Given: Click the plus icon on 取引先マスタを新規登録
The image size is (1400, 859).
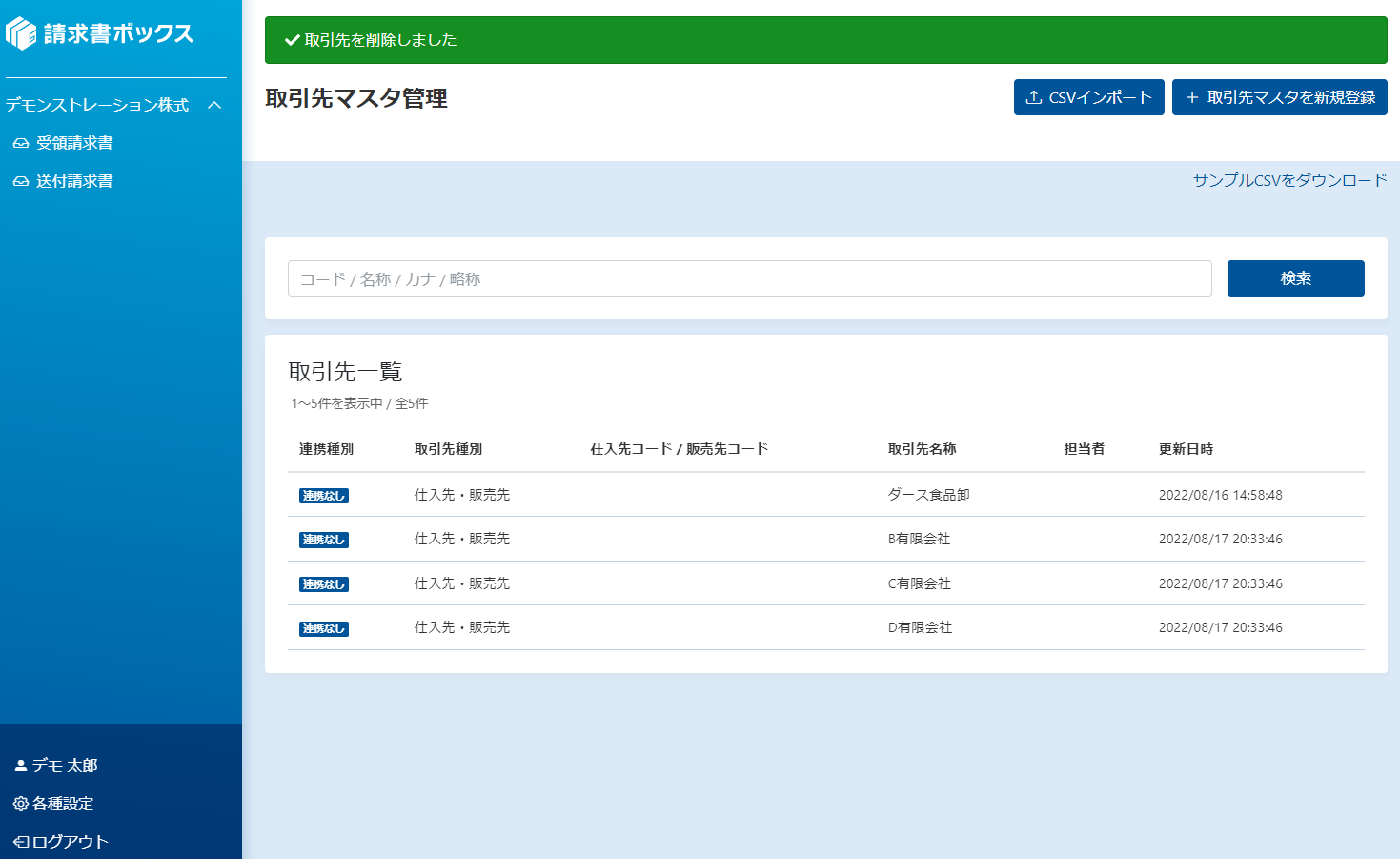Looking at the screenshot, I should click(1192, 97).
